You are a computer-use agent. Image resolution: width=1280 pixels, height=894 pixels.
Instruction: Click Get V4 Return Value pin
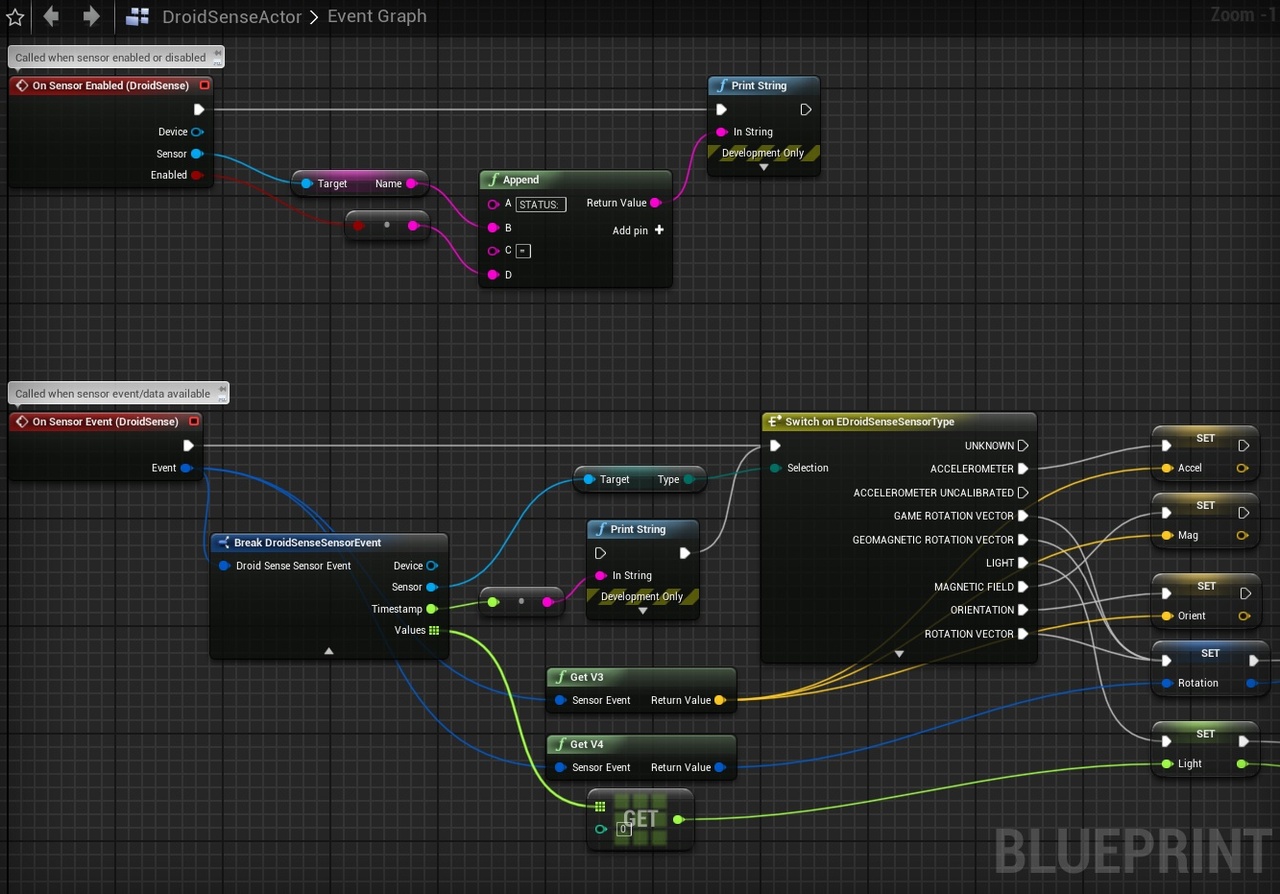720,768
